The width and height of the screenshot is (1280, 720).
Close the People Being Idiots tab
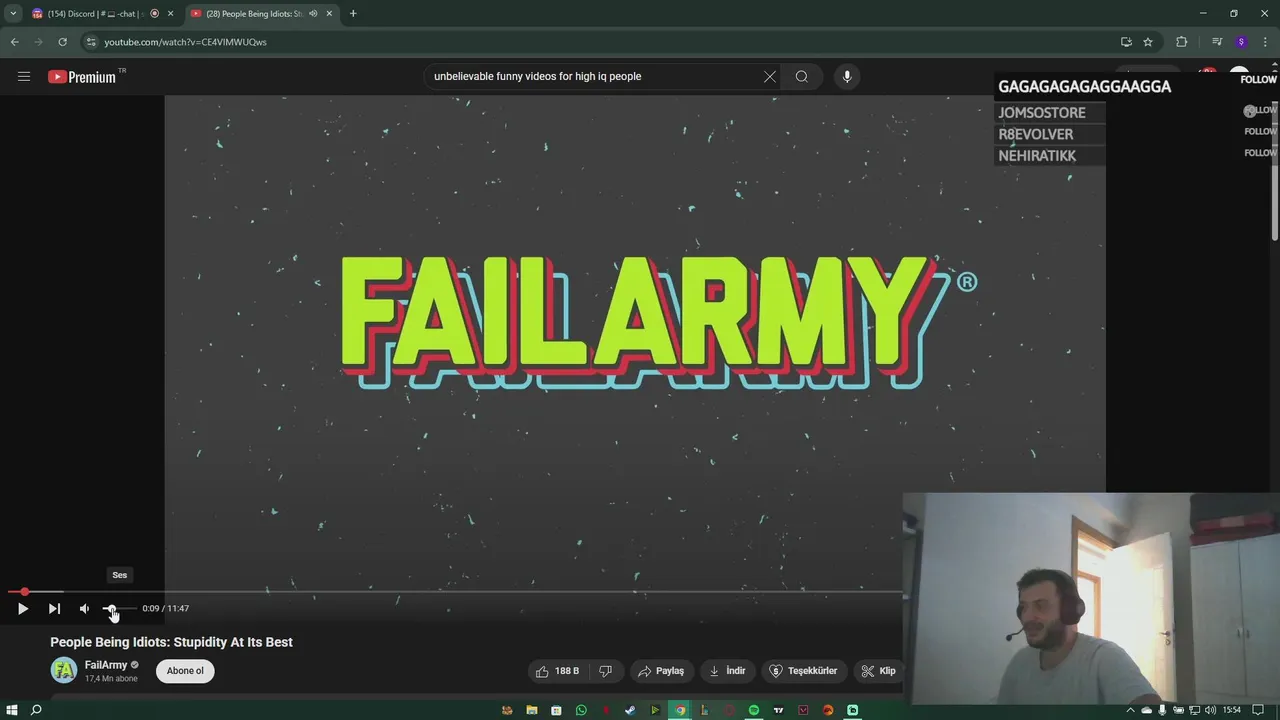point(330,14)
